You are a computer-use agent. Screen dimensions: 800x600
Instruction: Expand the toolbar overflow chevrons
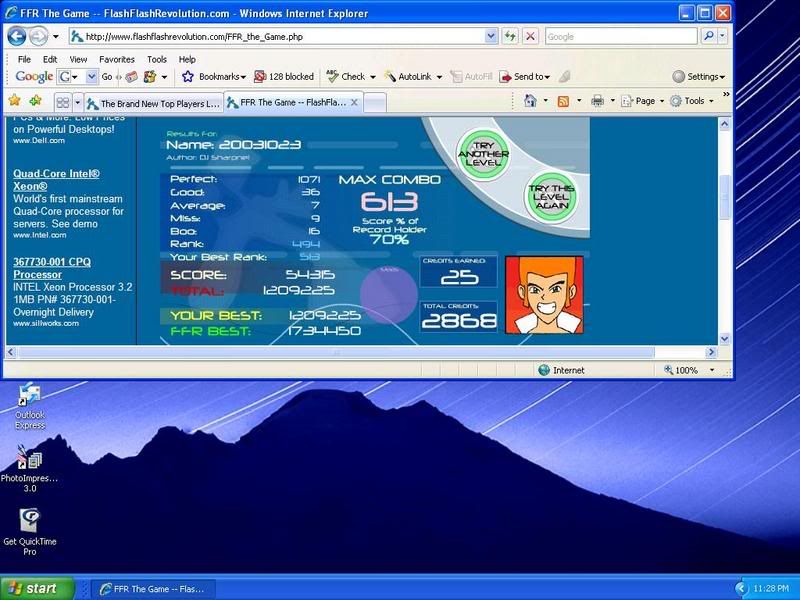(726, 94)
